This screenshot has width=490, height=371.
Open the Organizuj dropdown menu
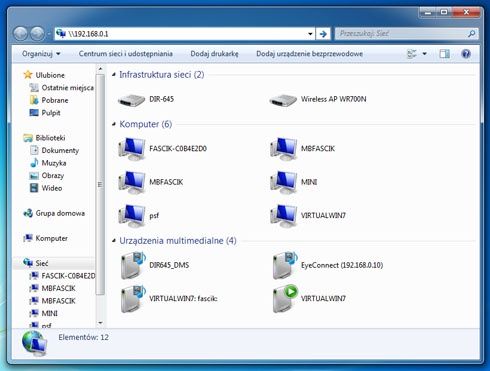(x=41, y=54)
